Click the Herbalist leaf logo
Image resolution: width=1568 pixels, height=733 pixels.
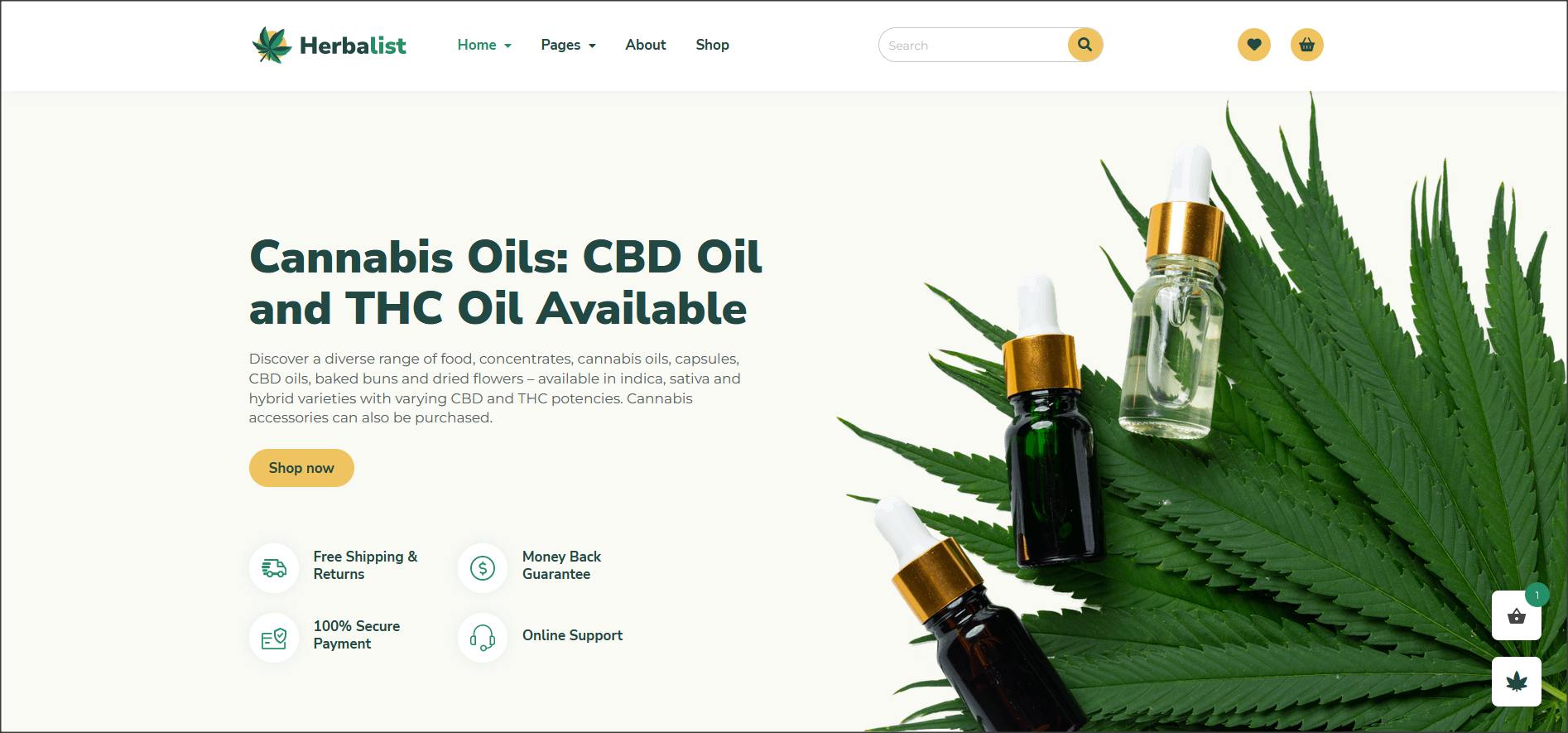(272, 45)
